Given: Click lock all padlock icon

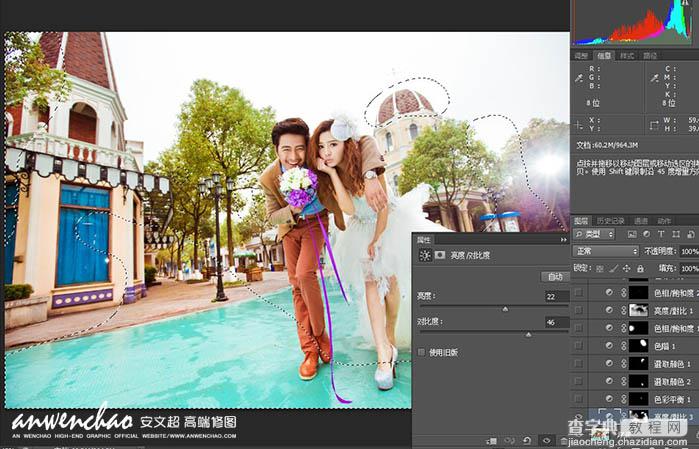Looking at the screenshot, I should point(640,268).
